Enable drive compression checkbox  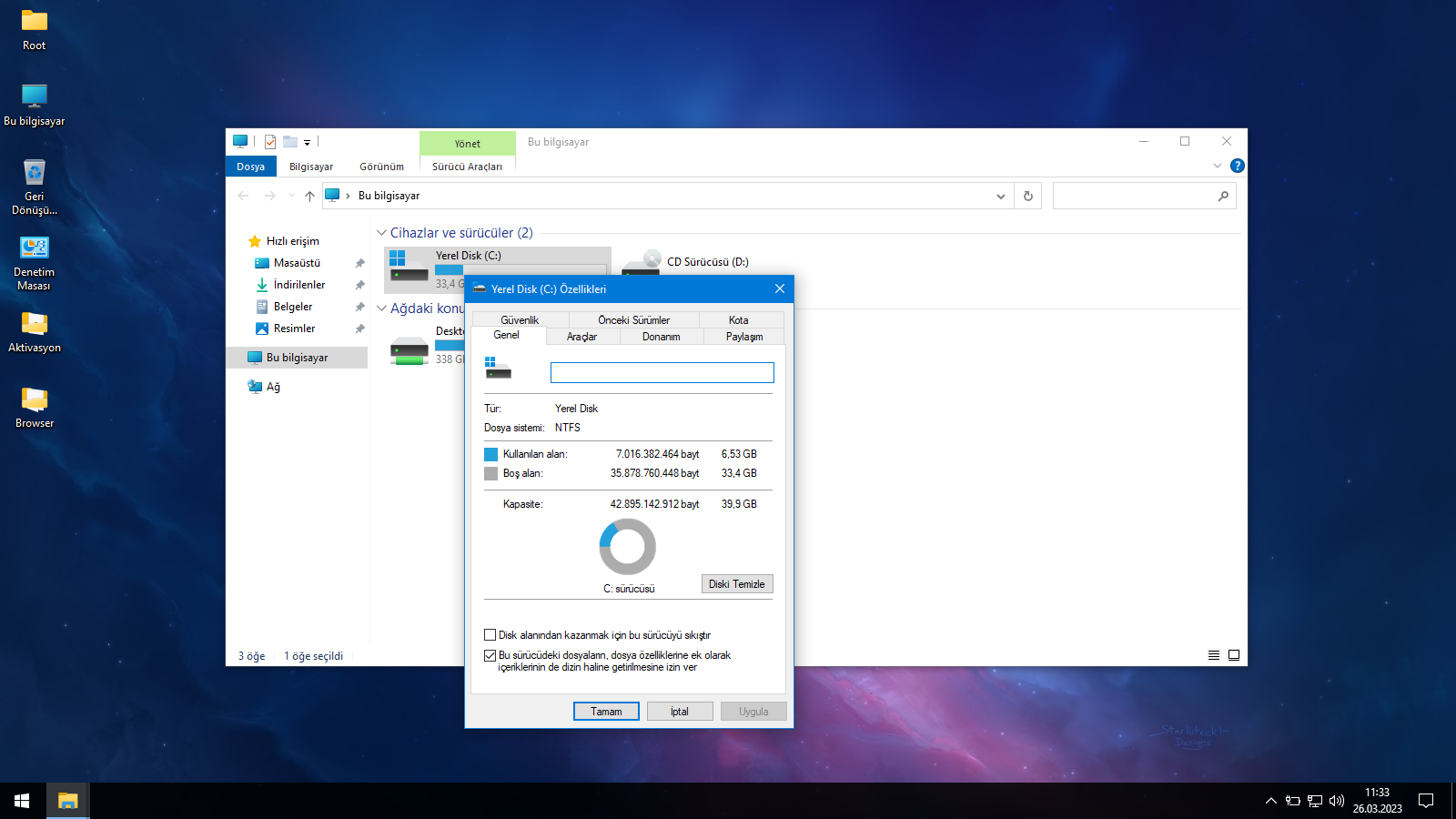(x=490, y=635)
